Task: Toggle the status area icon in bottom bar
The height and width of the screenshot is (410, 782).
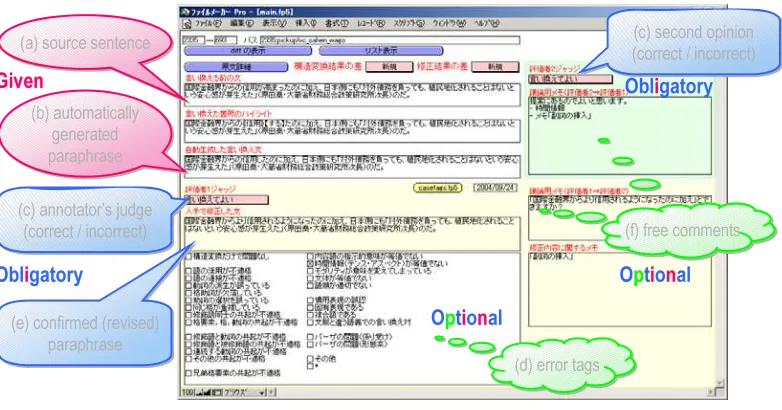Action: pyautogui.click(x=217, y=393)
